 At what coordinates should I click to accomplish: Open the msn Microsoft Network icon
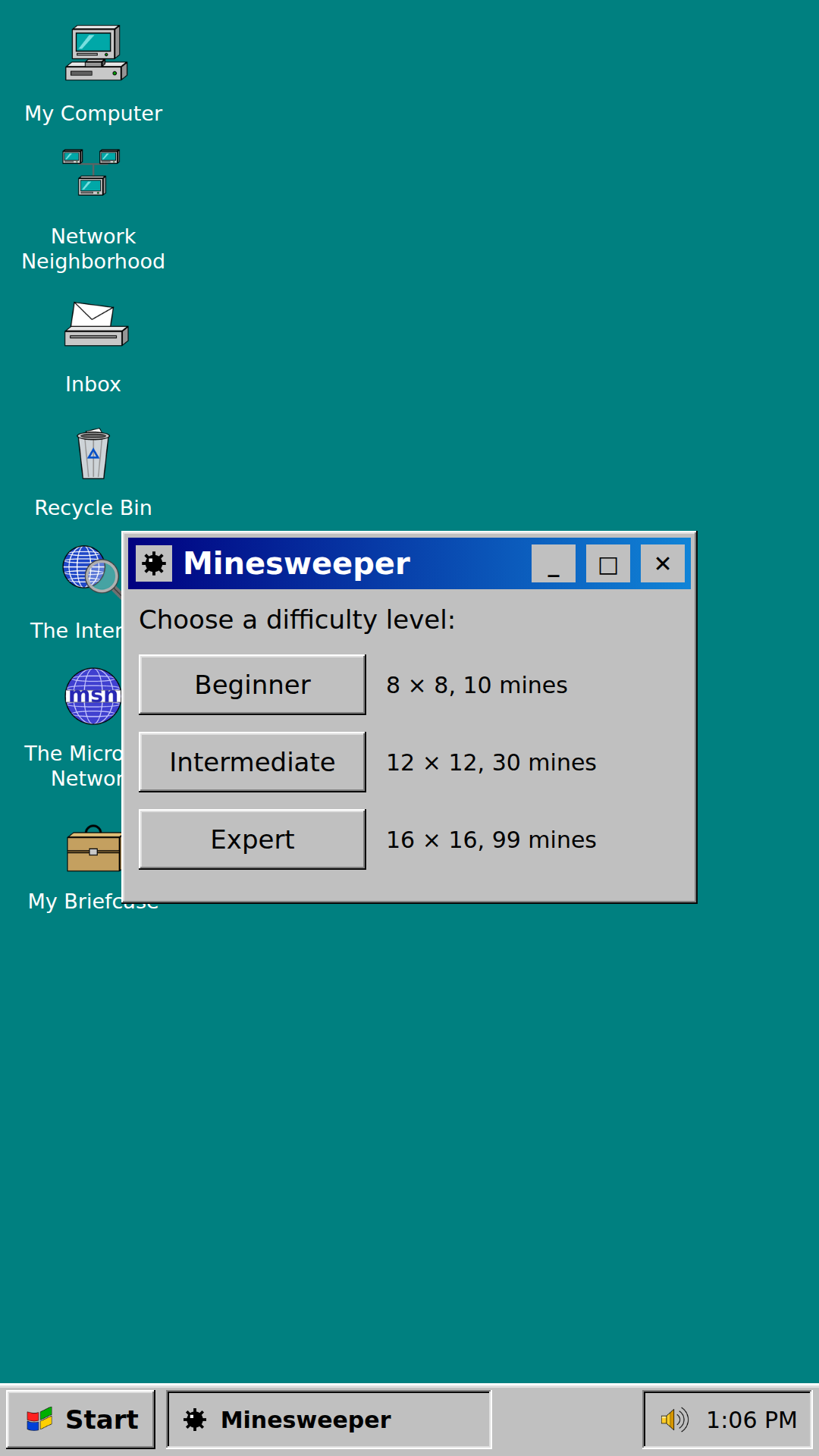[x=93, y=696]
